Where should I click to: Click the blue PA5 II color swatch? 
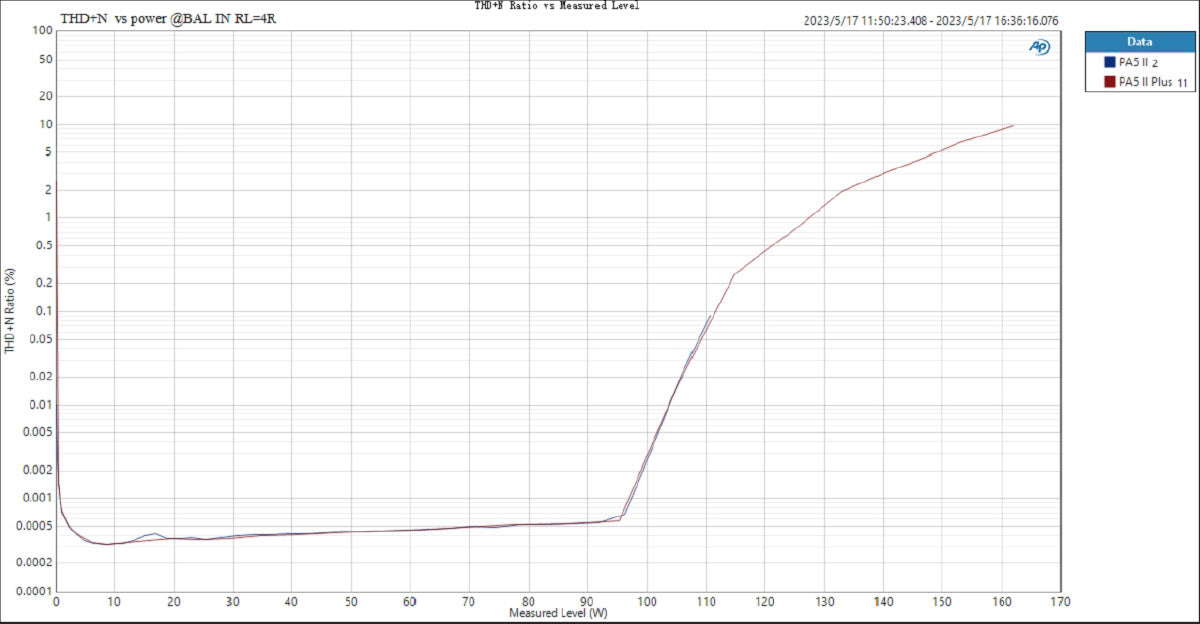click(x=1110, y=62)
